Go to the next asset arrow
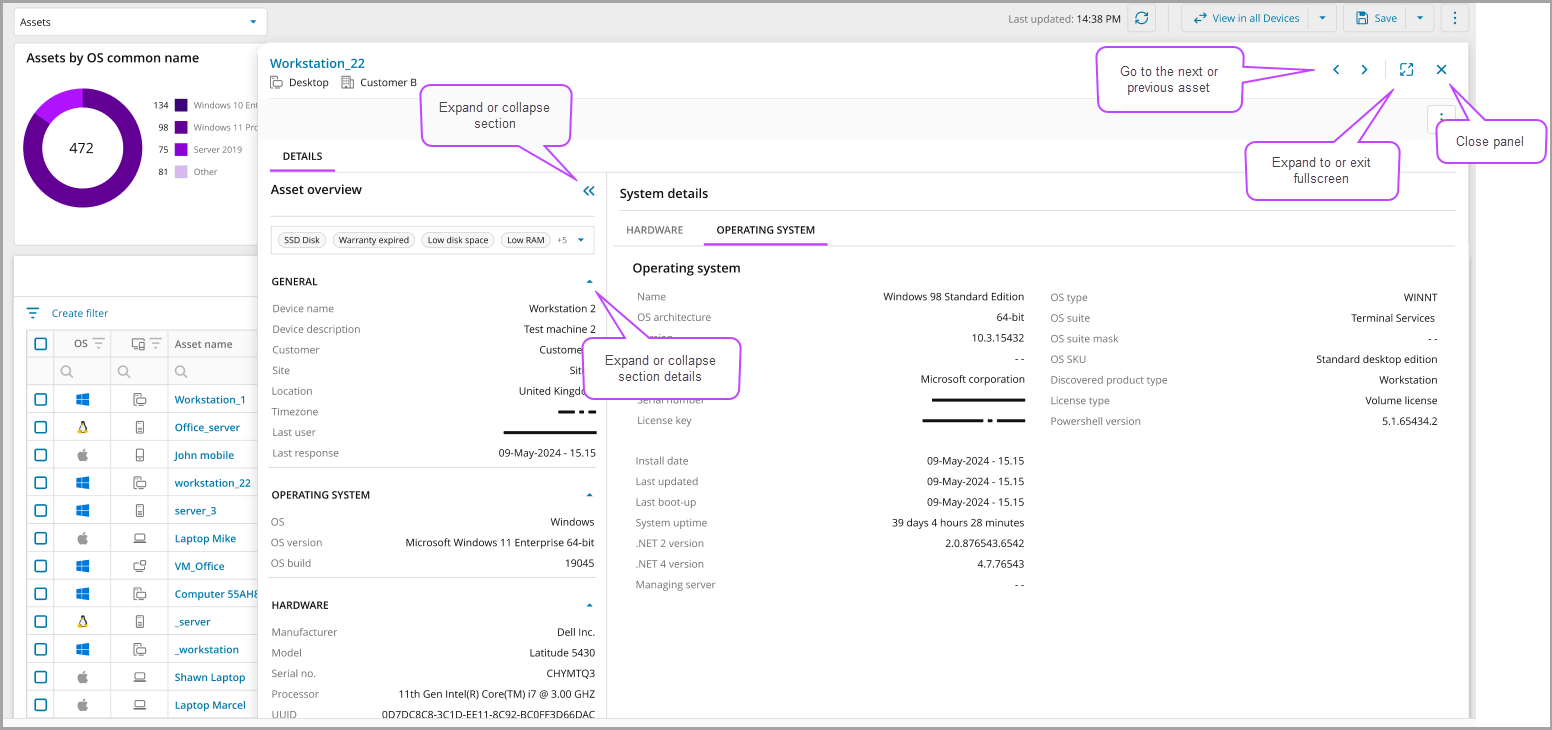This screenshot has height=730, width=1552. pyautogui.click(x=1364, y=70)
